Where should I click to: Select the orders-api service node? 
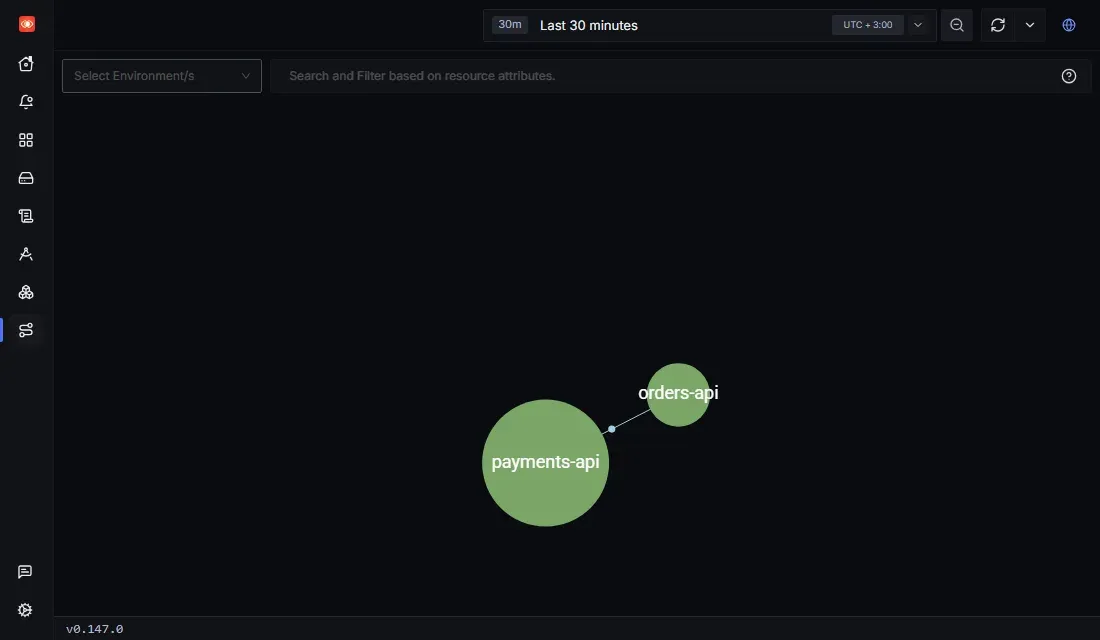pos(678,394)
